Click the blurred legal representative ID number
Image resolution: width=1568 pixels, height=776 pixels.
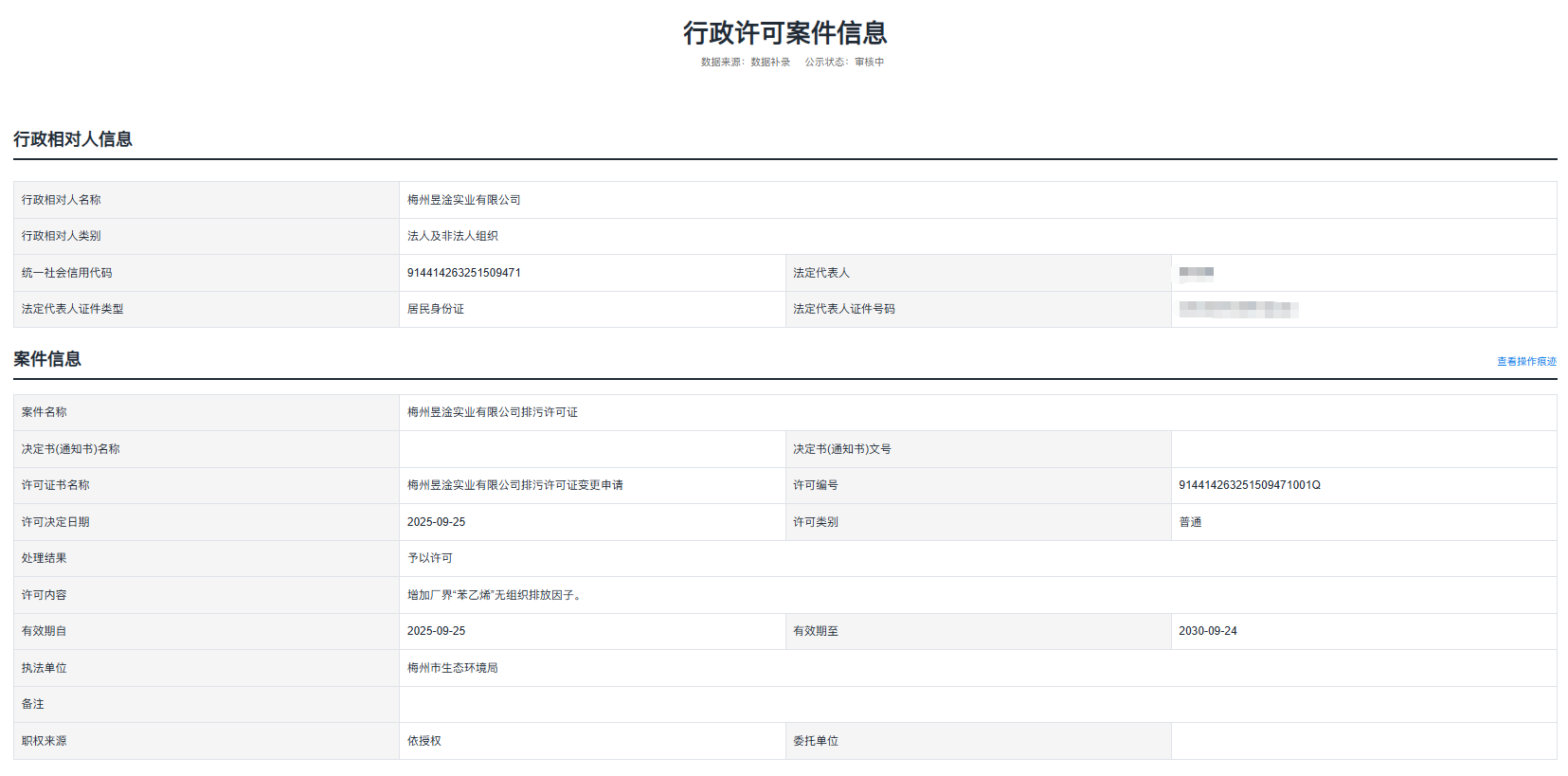(1237, 309)
